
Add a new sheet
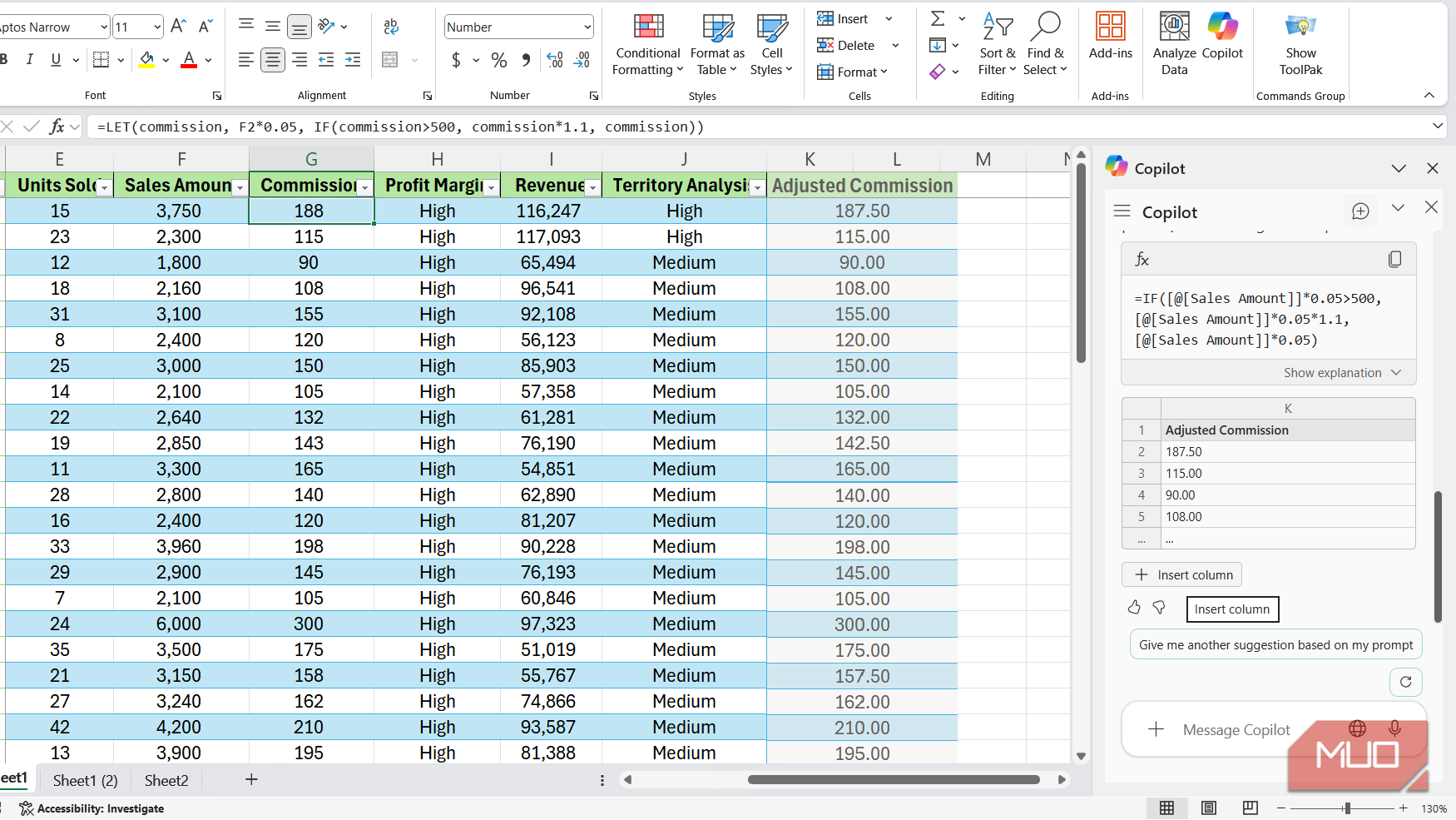coord(251,780)
